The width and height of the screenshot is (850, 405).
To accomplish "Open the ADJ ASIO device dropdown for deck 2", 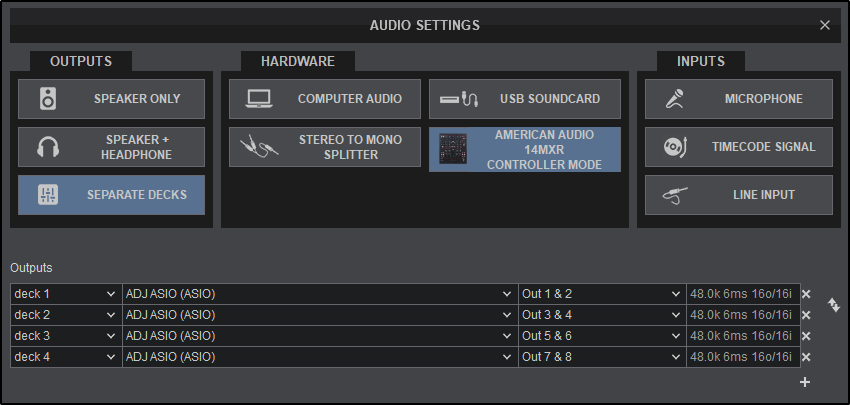I will (x=319, y=315).
